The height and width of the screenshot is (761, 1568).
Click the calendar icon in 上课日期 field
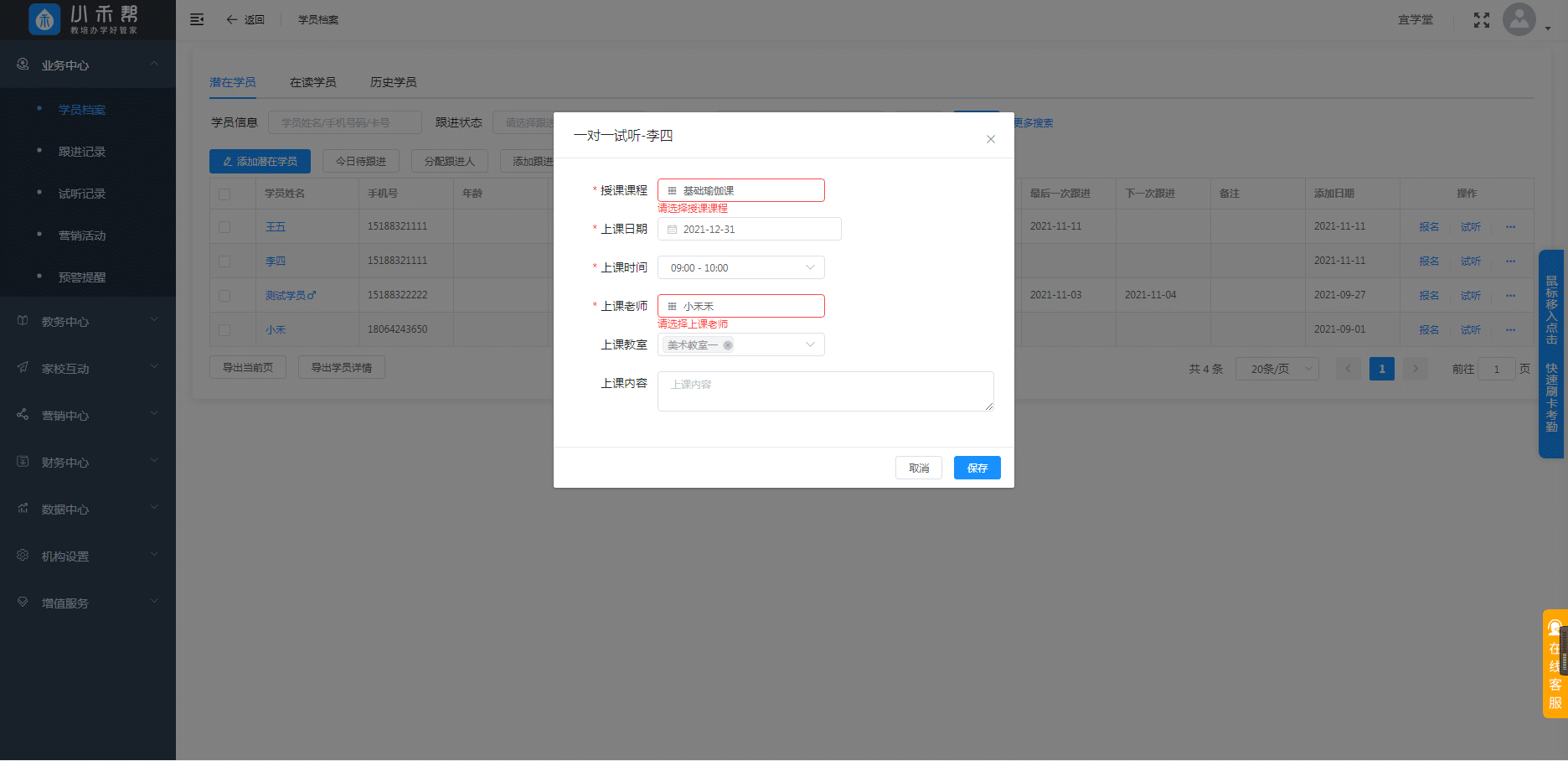pyautogui.click(x=672, y=230)
